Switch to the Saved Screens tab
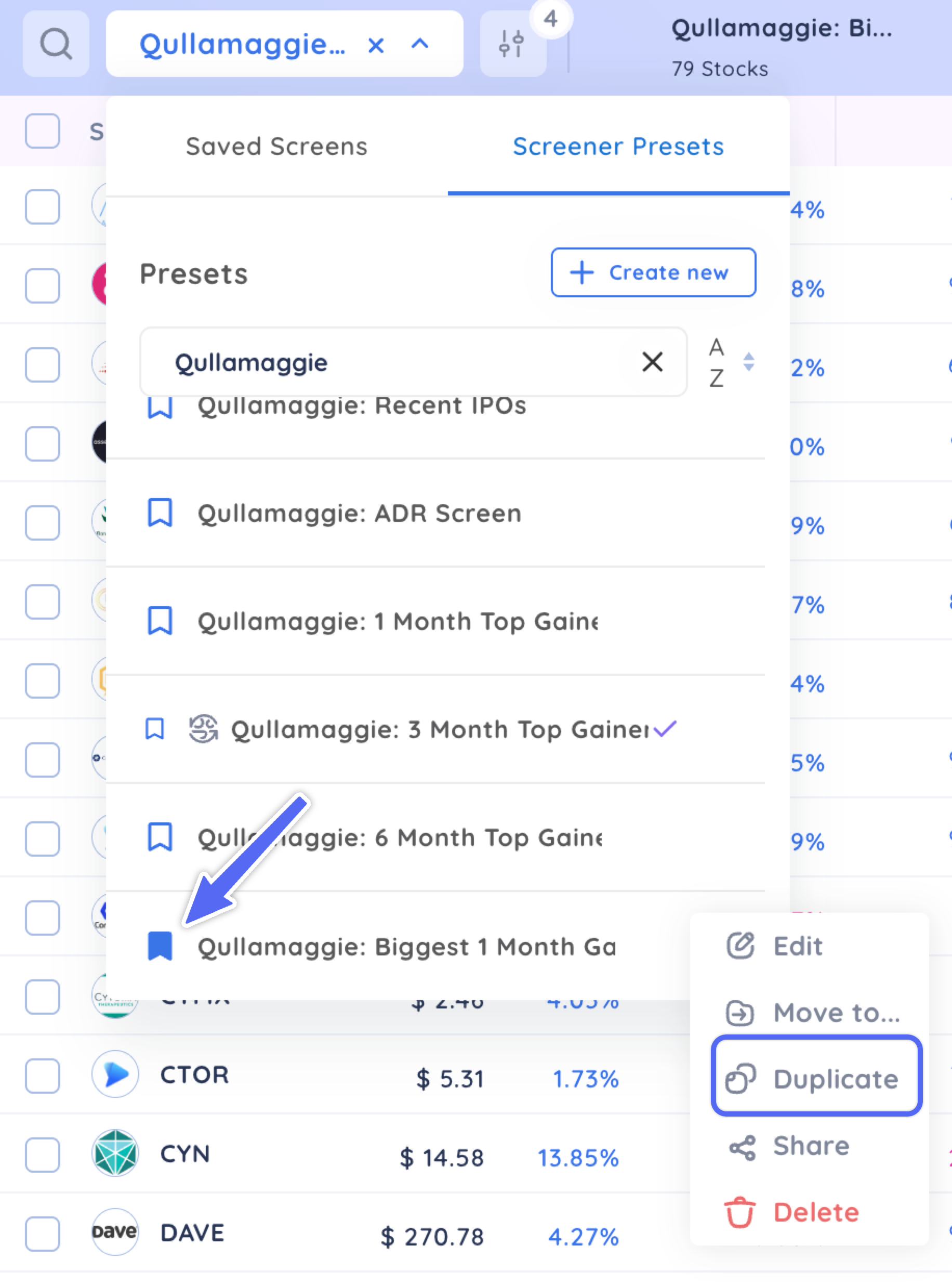 tap(276, 147)
